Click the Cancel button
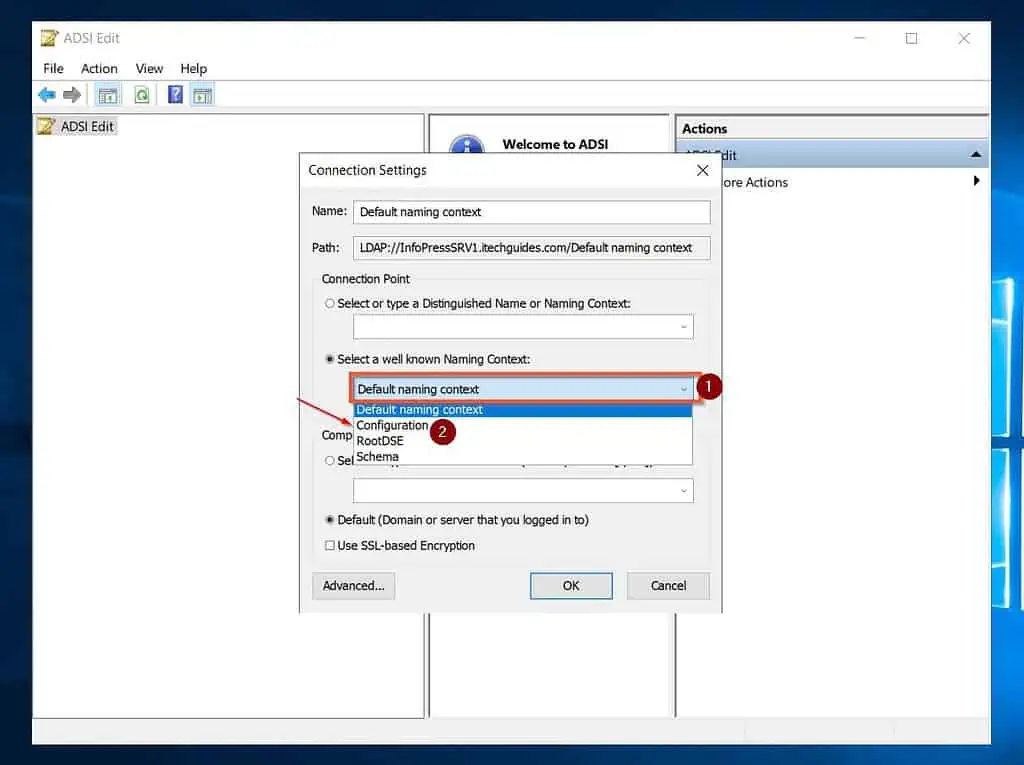The height and width of the screenshot is (765, 1024). [668, 586]
